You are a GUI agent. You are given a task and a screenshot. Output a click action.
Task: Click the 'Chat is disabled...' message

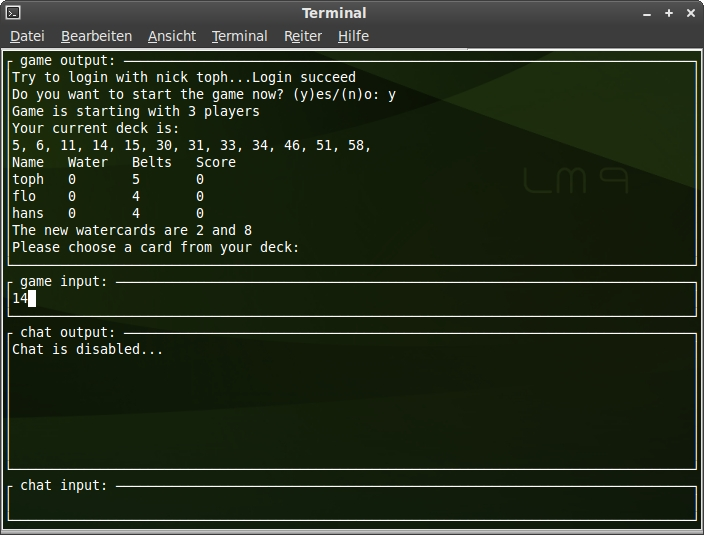click(87, 350)
